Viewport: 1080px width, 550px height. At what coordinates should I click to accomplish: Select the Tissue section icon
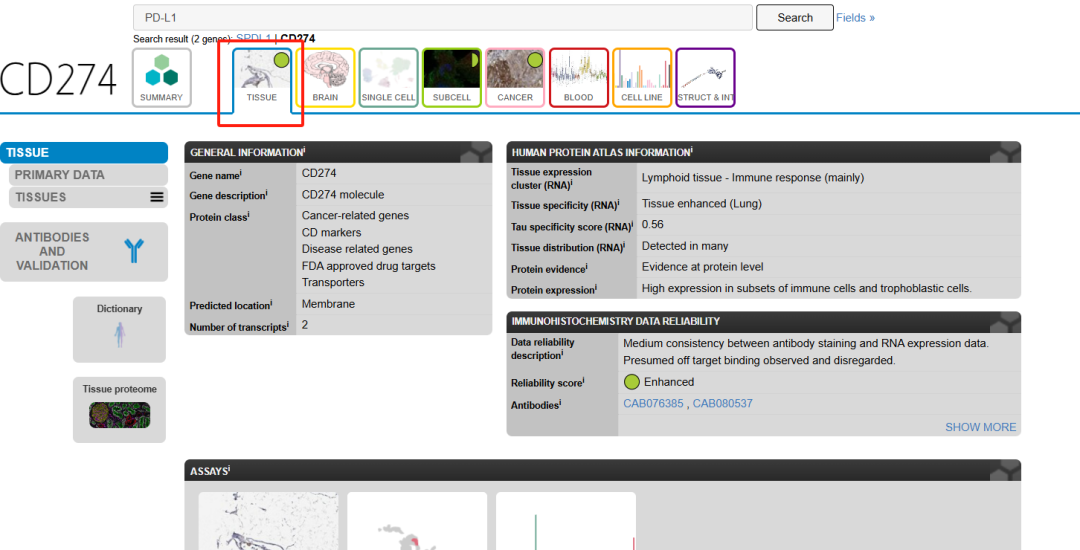coord(262,77)
